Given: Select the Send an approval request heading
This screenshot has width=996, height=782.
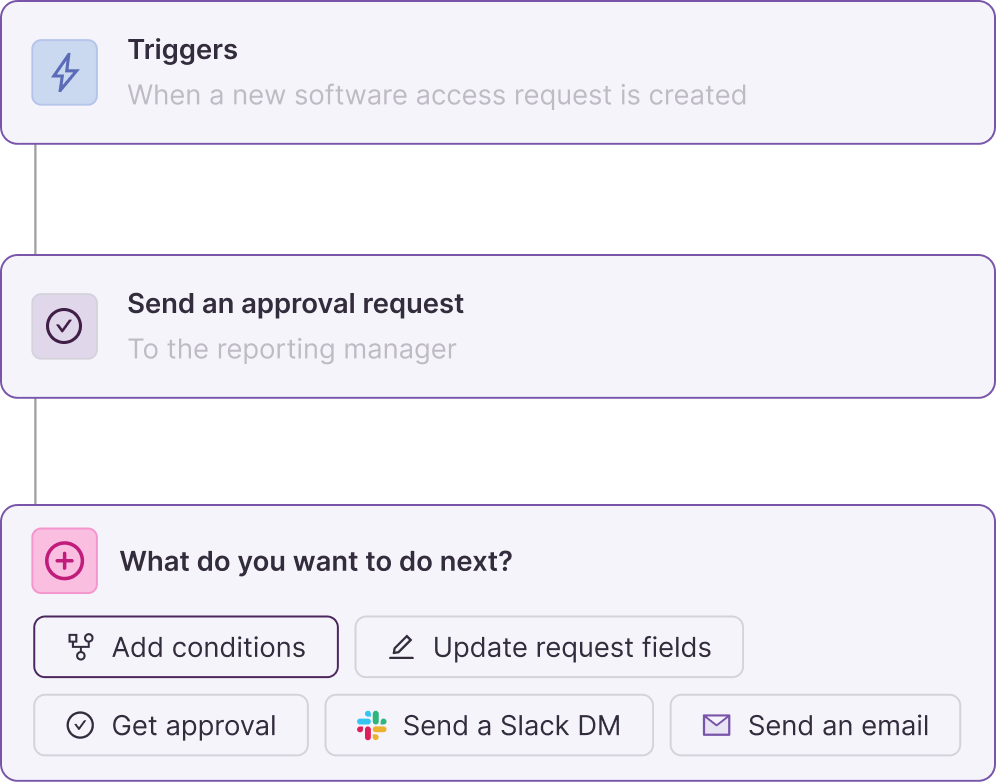Looking at the screenshot, I should 296,304.
